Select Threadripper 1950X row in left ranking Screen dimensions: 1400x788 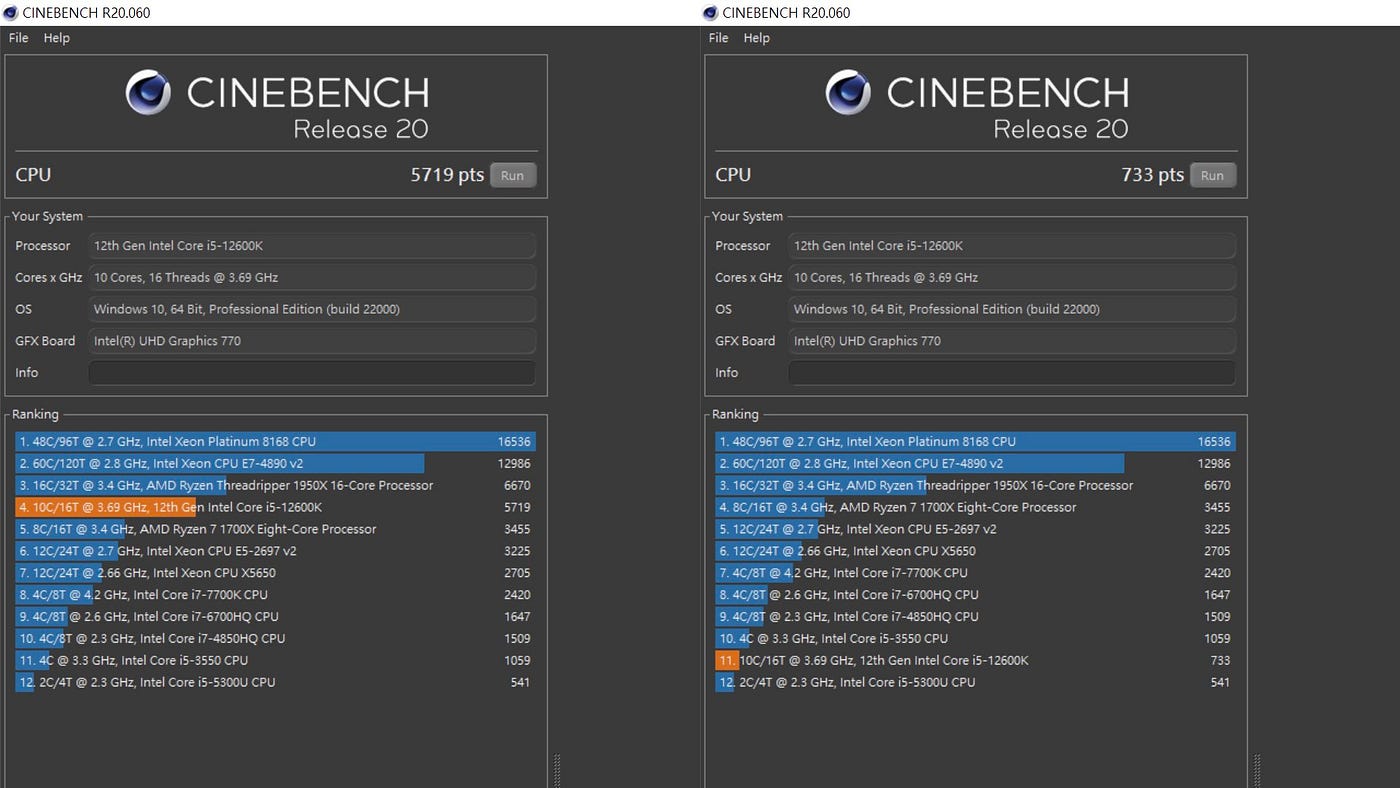click(x=275, y=485)
